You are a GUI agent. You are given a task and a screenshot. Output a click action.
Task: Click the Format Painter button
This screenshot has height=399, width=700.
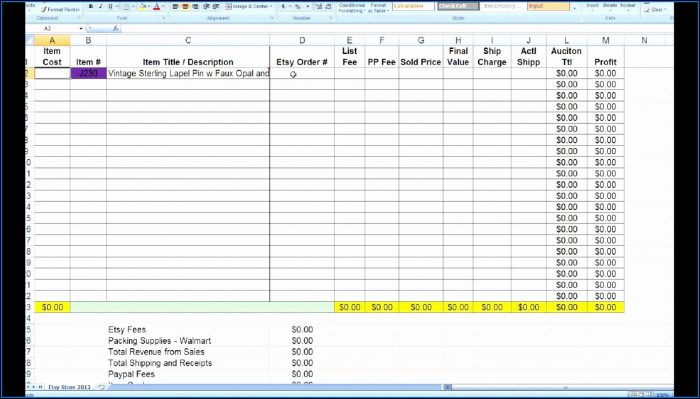click(x=60, y=9)
